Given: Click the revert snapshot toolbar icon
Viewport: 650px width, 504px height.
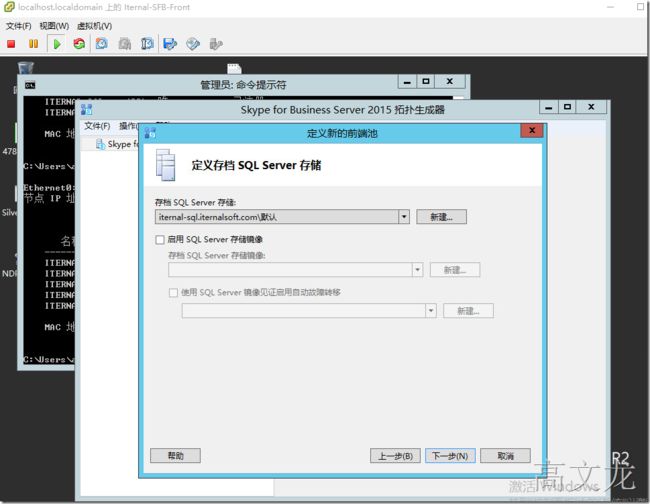Looking at the screenshot, I should point(124,44).
